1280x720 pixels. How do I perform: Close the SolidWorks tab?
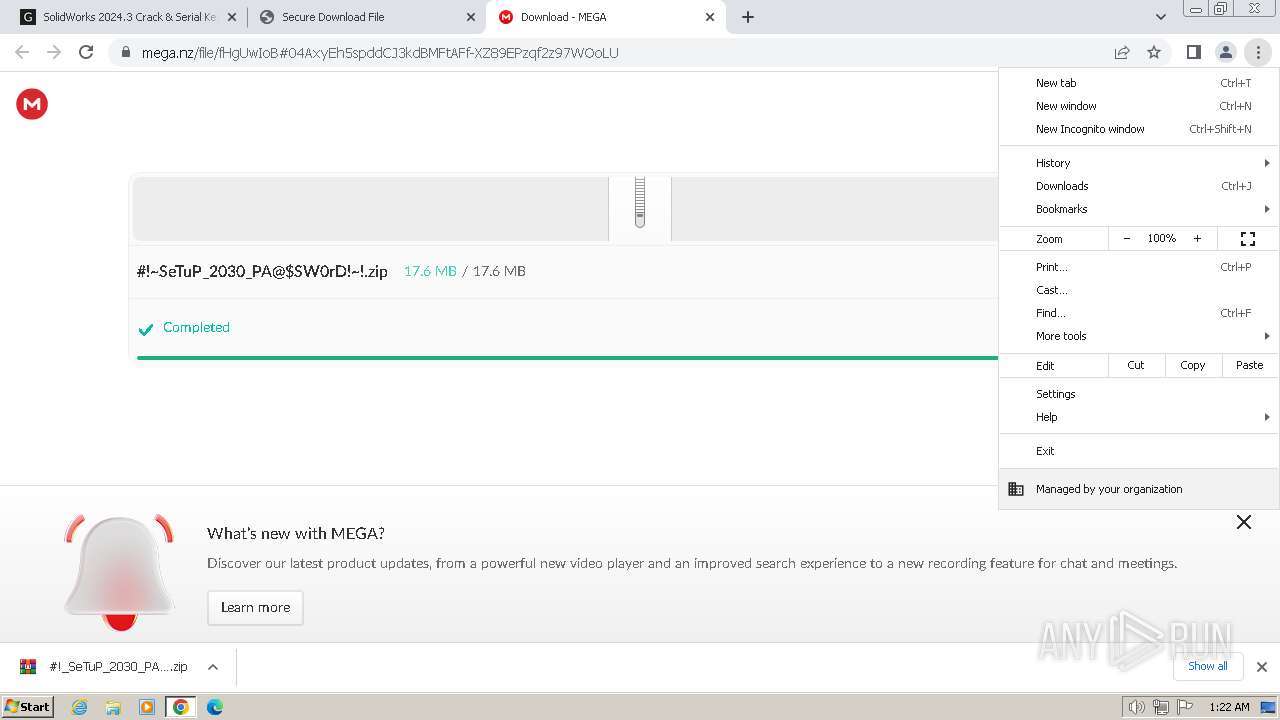(232, 17)
